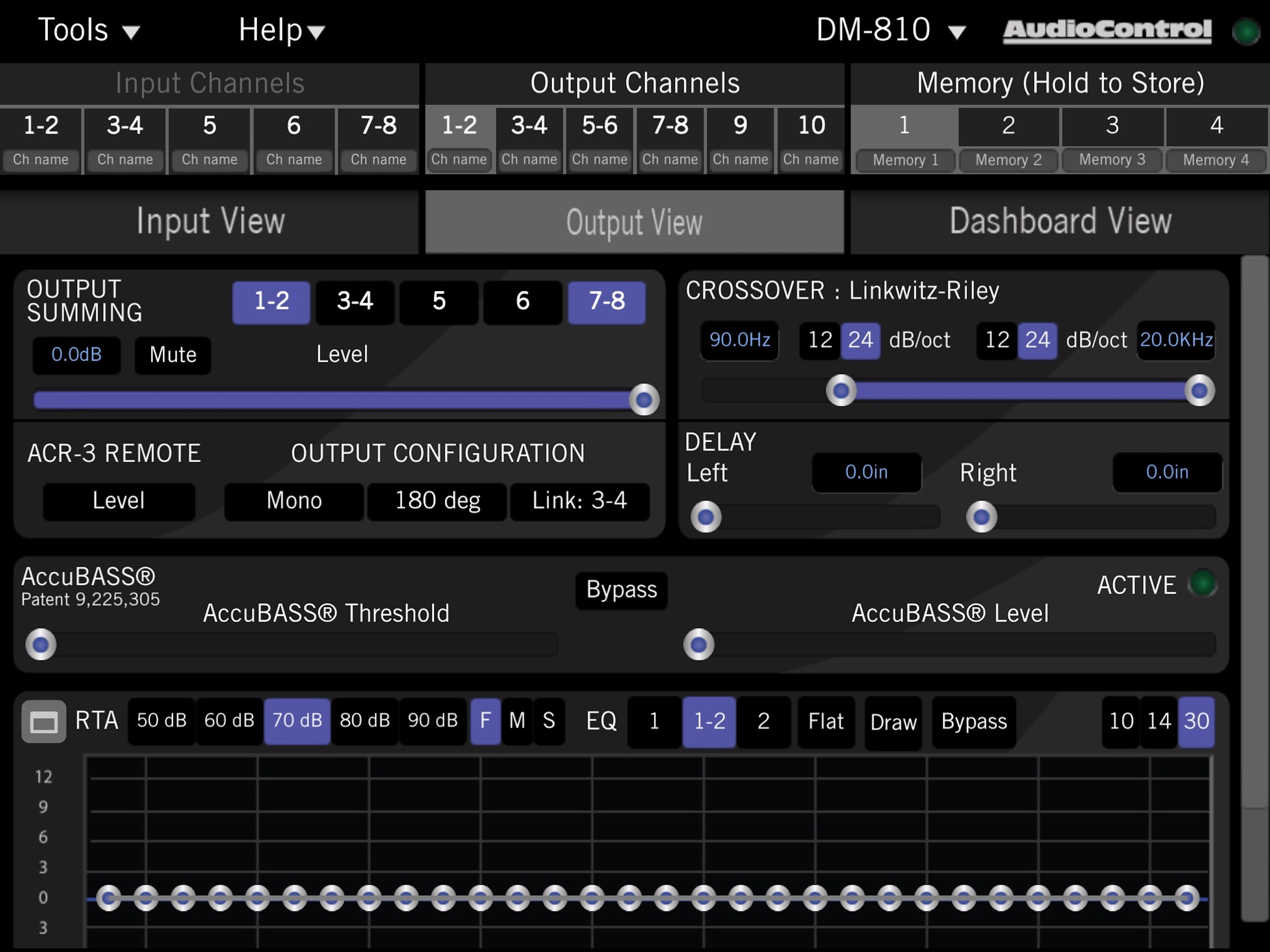Switch to Dashboard View
Screen dimensions: 1270x952
point(1059,221)
